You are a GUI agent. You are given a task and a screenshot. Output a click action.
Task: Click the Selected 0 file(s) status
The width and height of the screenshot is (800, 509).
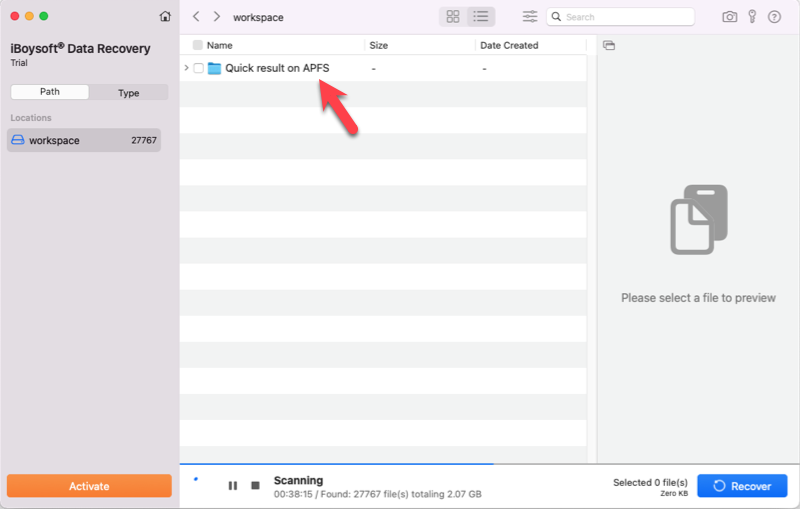(650, 482)
